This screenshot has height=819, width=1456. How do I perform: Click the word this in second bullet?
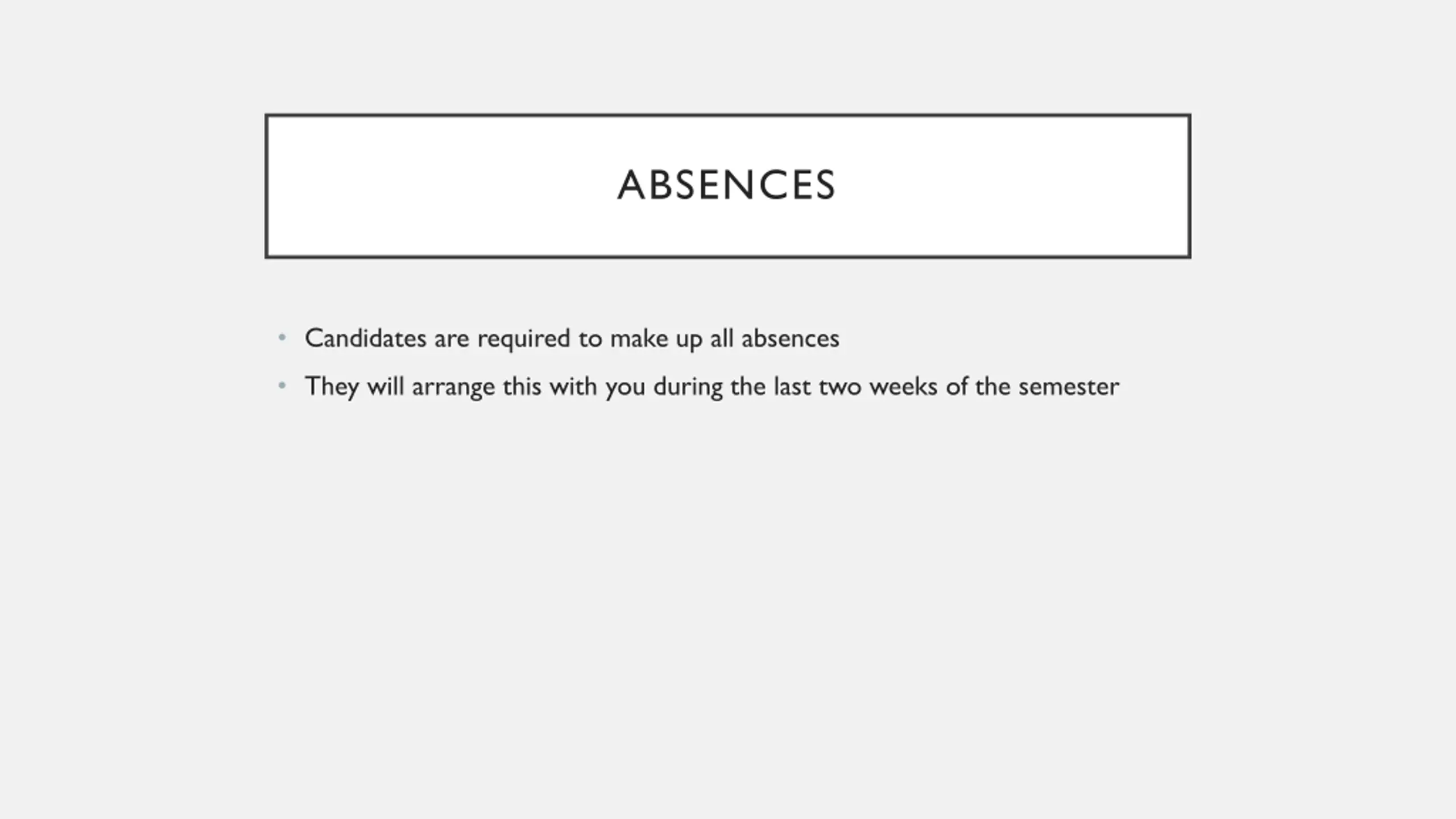pos(522,386)
